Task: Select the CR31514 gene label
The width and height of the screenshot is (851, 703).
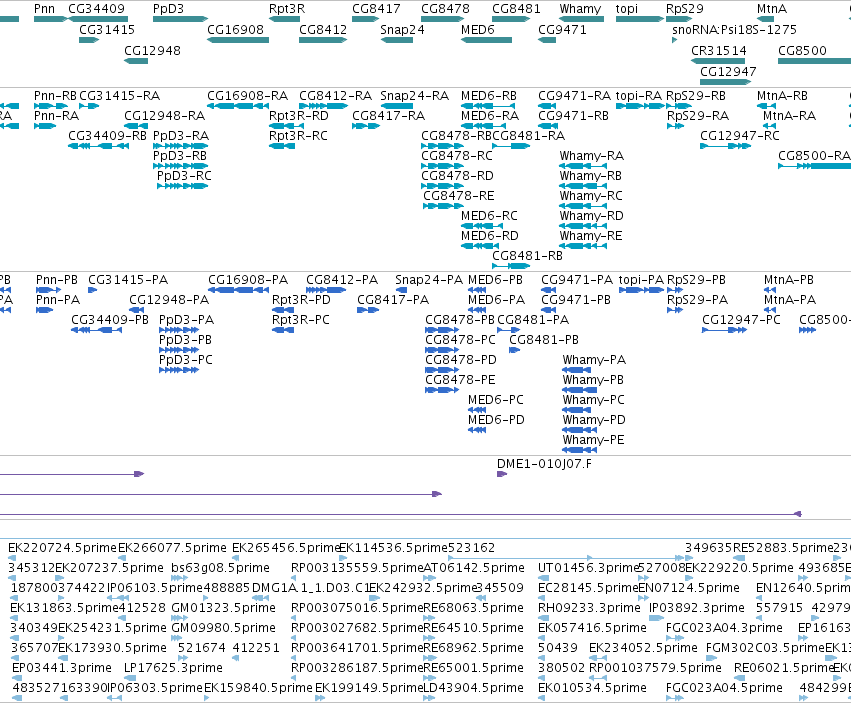Action: (x=719, y=50)
